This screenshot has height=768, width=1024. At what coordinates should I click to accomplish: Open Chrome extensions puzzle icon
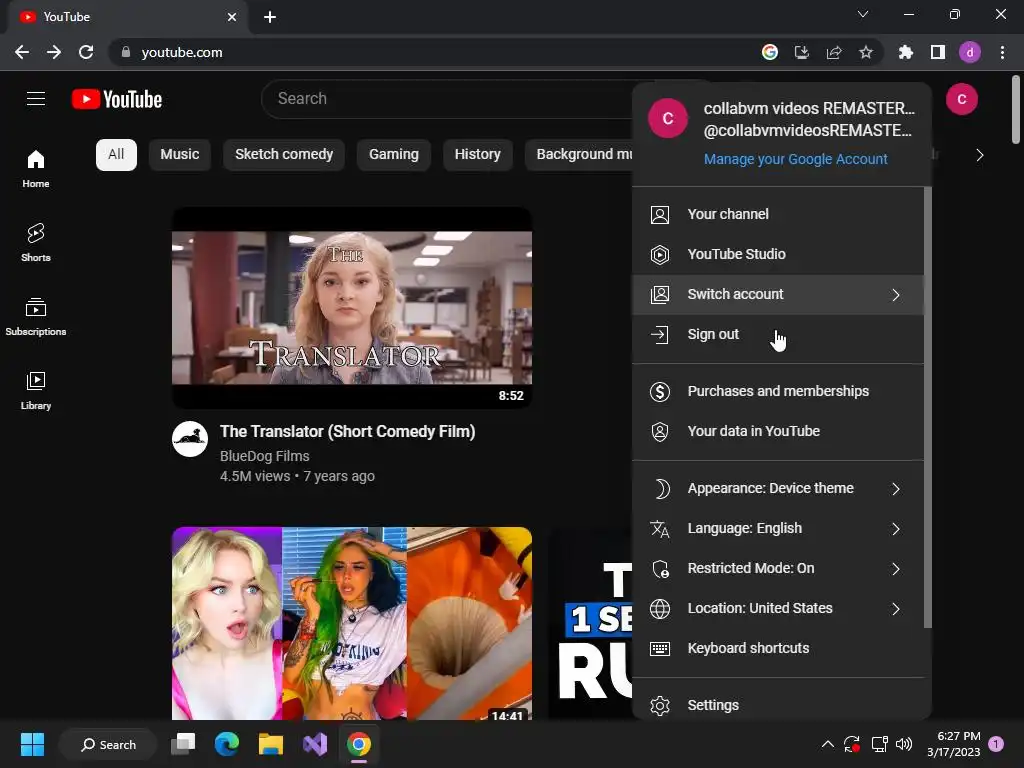click(905, 52)
